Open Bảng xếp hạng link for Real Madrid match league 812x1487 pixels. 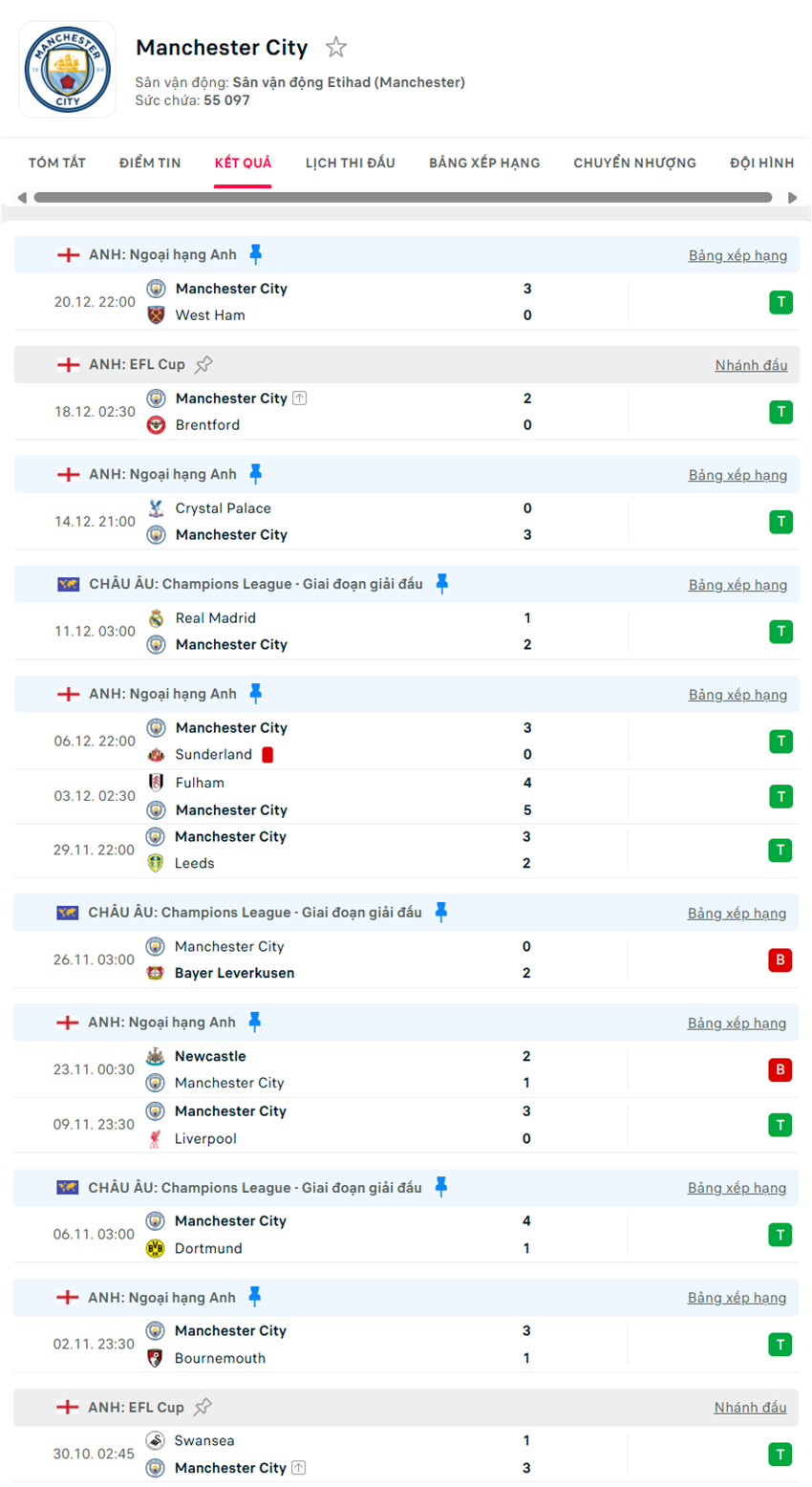[x=737, y=585]
